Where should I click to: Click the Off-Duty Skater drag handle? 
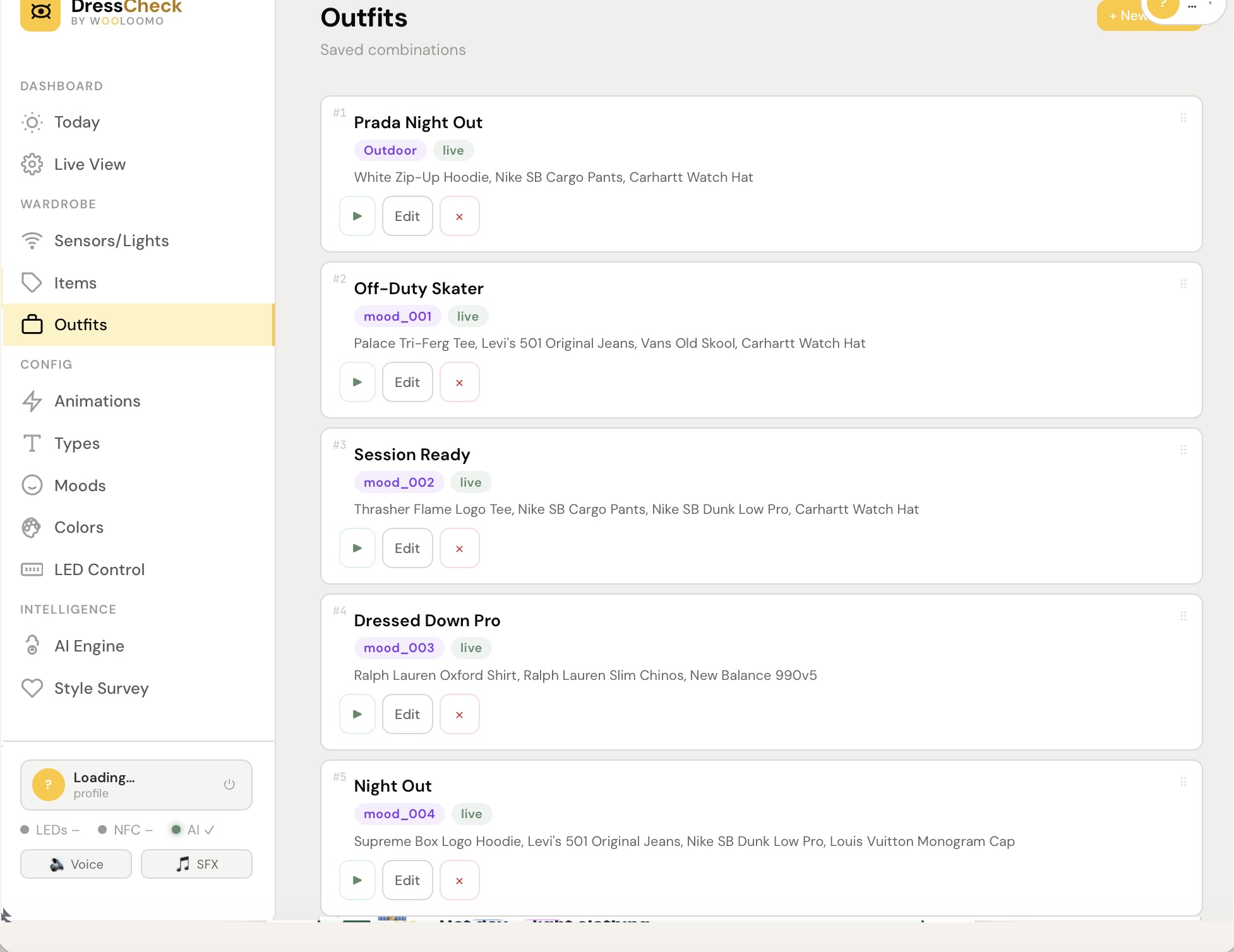(1183, 284)
